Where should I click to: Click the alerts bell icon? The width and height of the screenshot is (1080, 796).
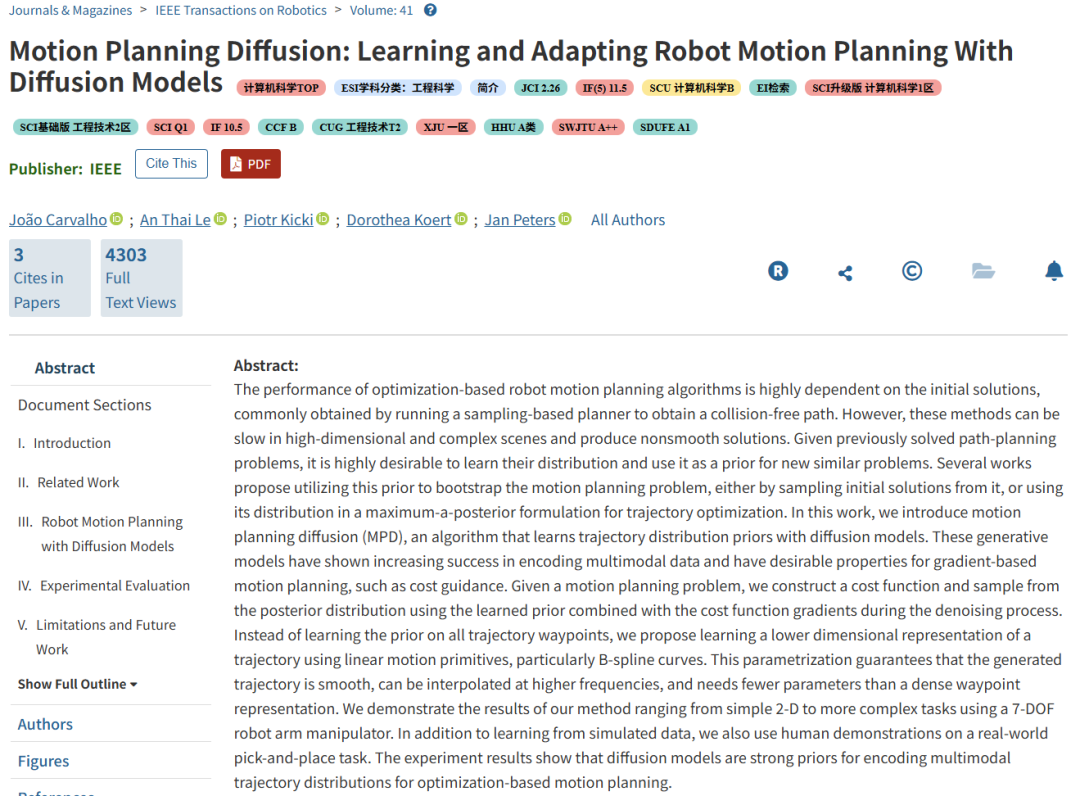(x=1054, y=271)
